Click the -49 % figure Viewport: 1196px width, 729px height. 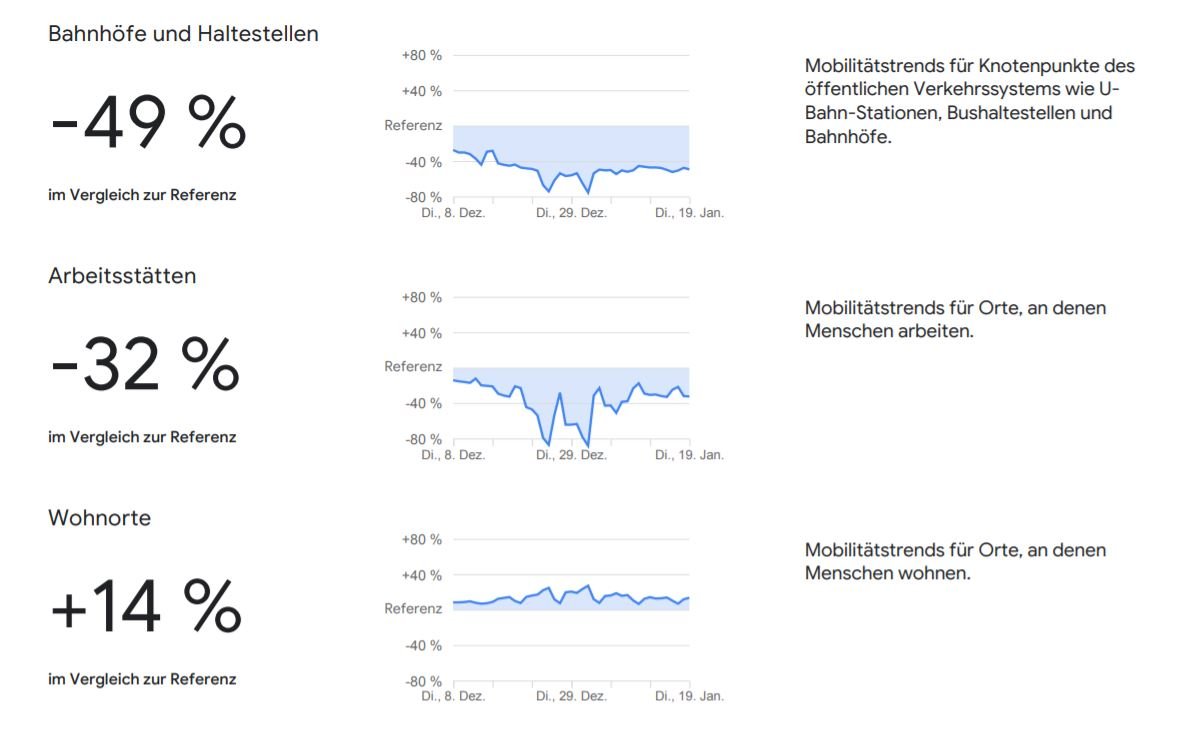tap(148, 124)
